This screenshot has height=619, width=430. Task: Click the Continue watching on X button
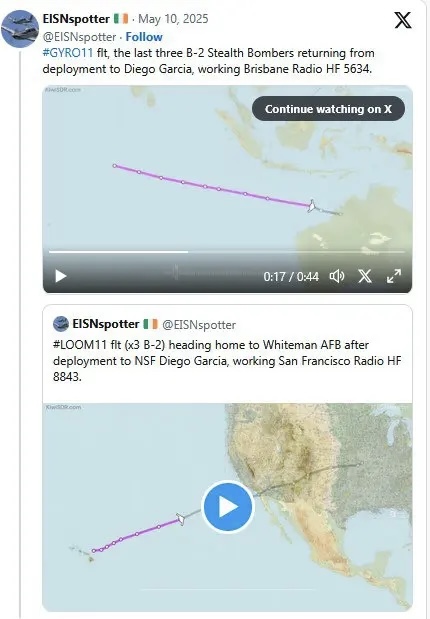pyautogui.click(x=328, y=109)
